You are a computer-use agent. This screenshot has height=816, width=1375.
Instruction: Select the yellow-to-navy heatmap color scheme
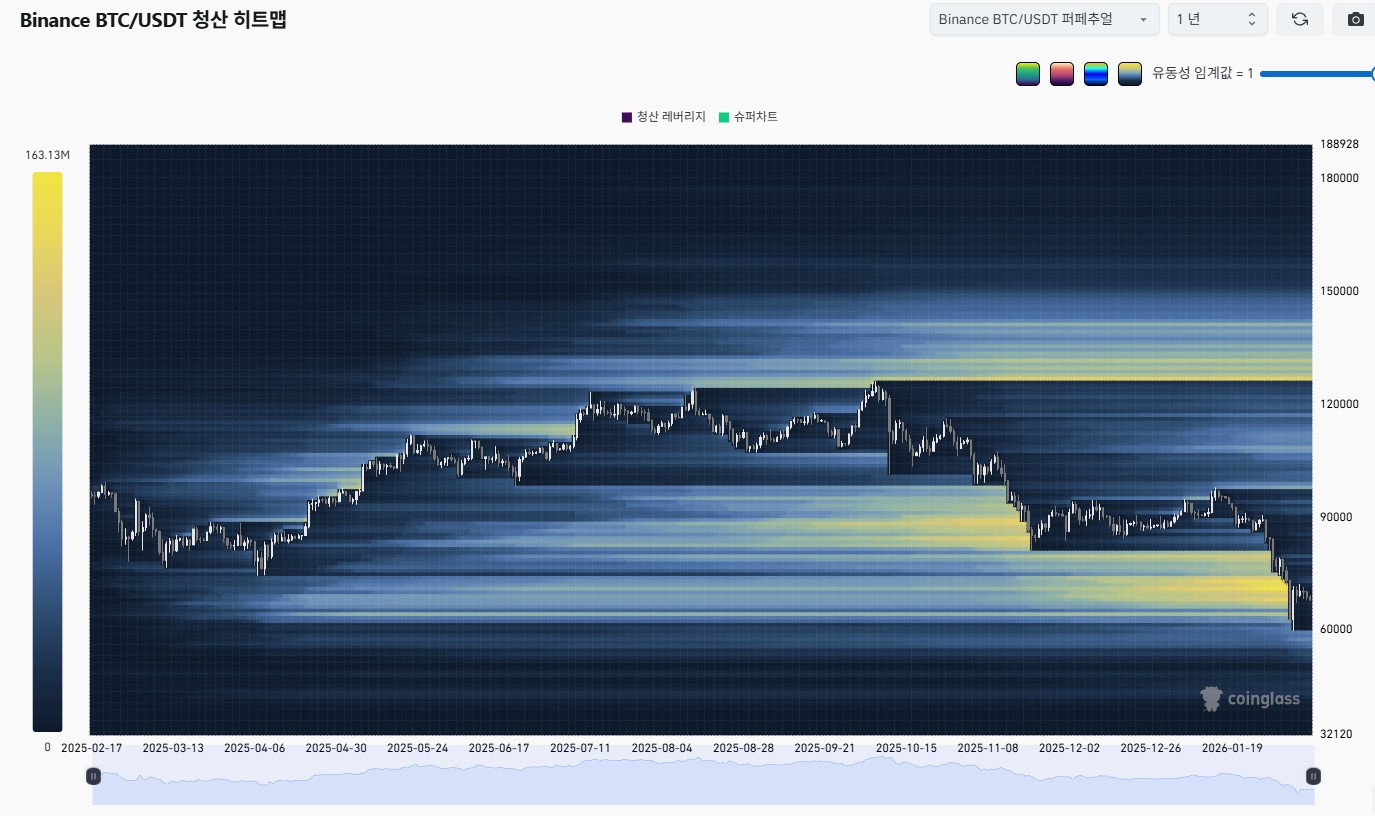coord(1130,74)
